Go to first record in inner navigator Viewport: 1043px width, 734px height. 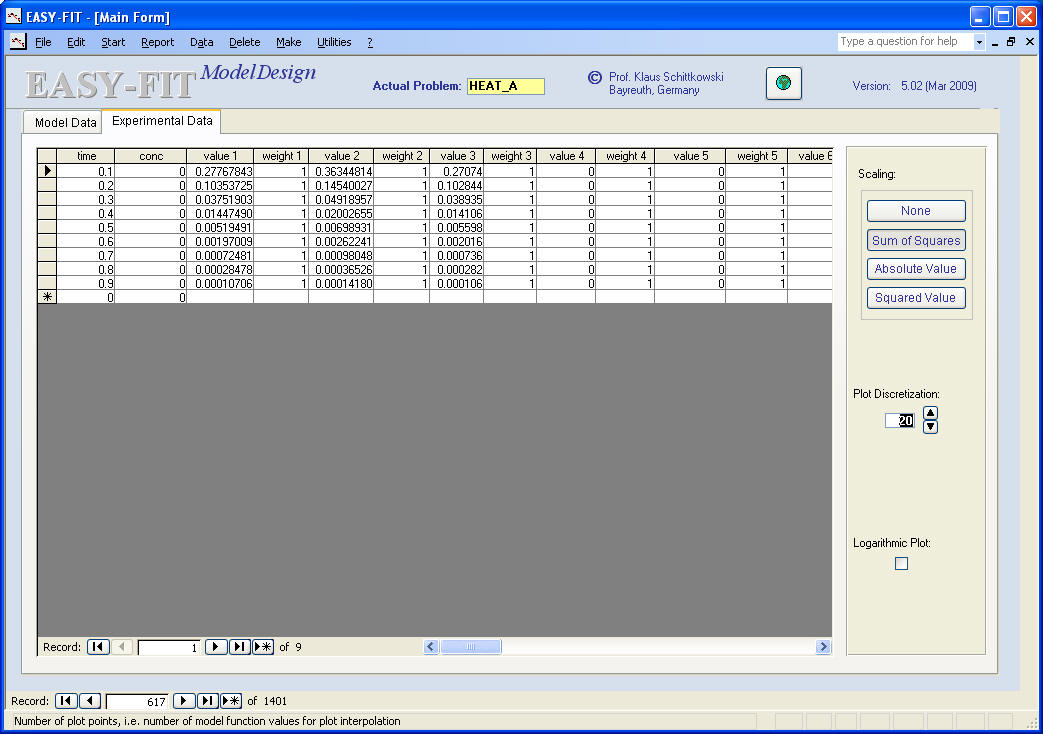[x=97, y=647]
